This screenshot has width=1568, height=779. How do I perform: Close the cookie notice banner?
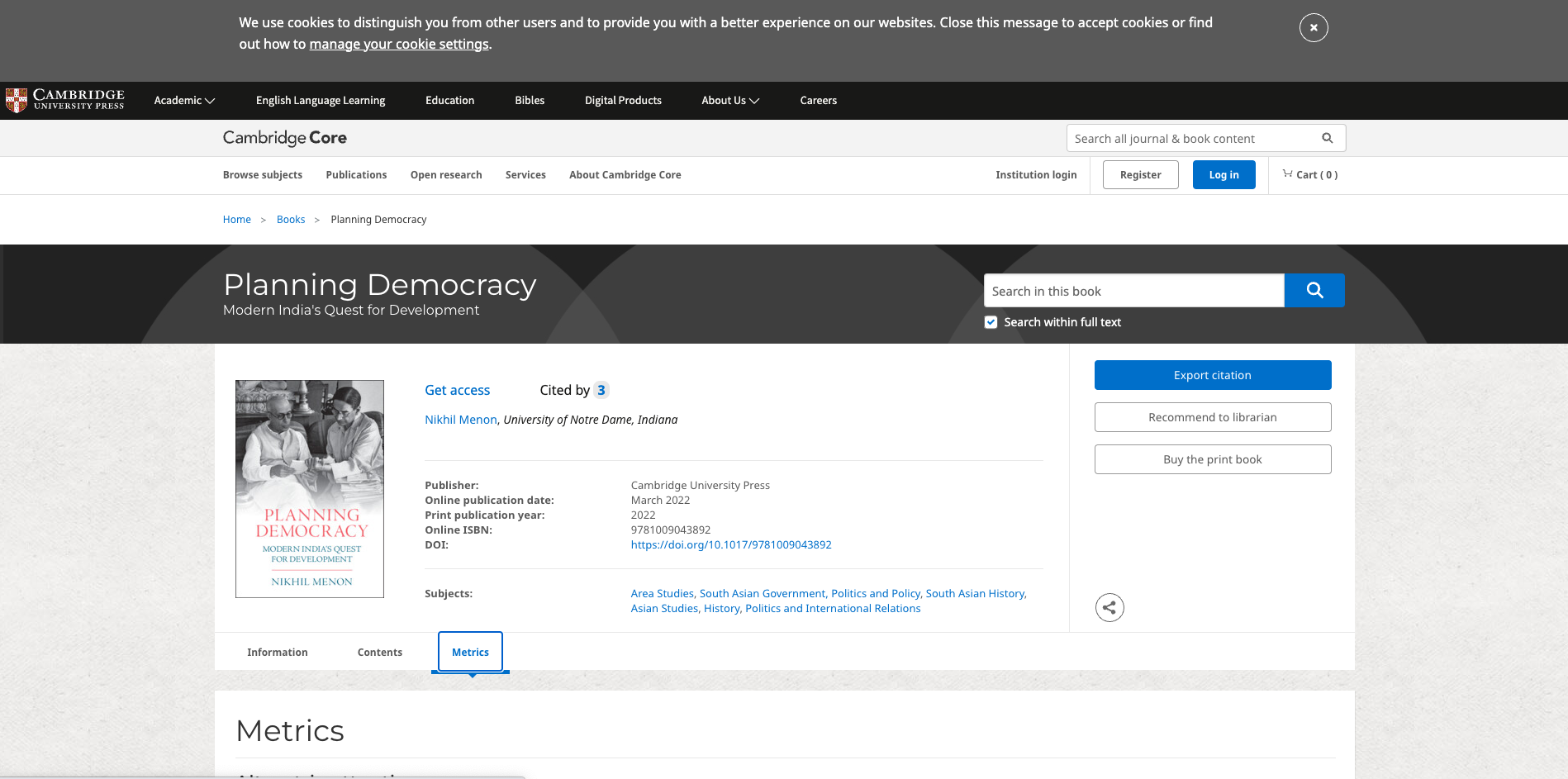1313,28
